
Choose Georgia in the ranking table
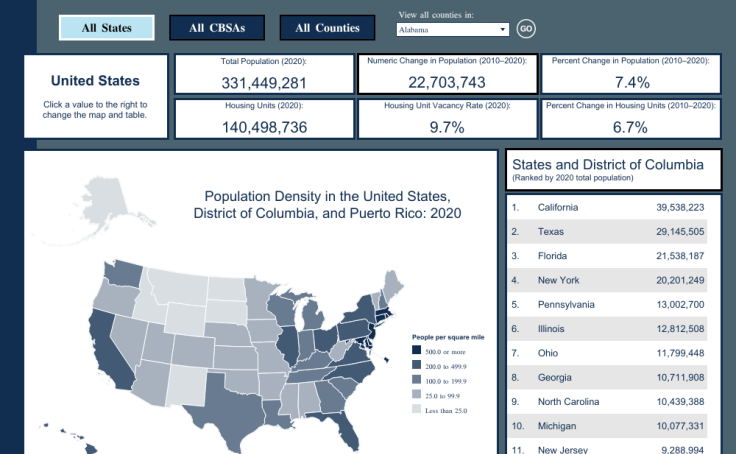pos(608,377)
